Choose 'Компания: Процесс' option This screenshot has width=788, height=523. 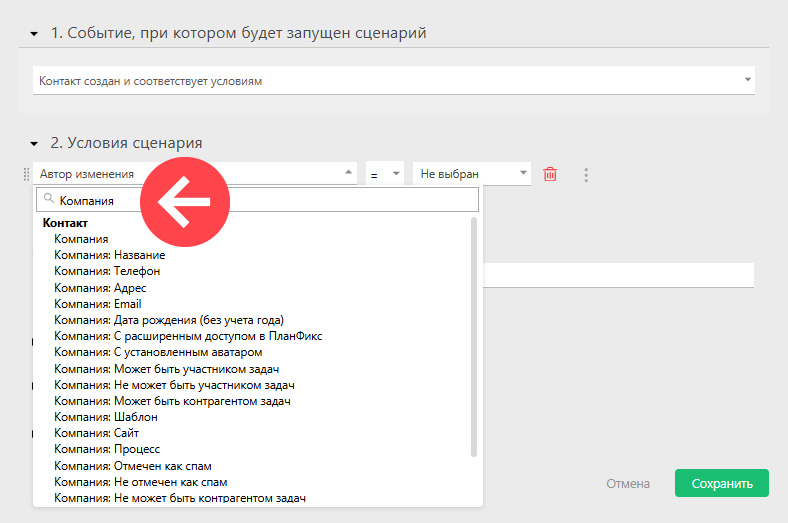(107, 449)
